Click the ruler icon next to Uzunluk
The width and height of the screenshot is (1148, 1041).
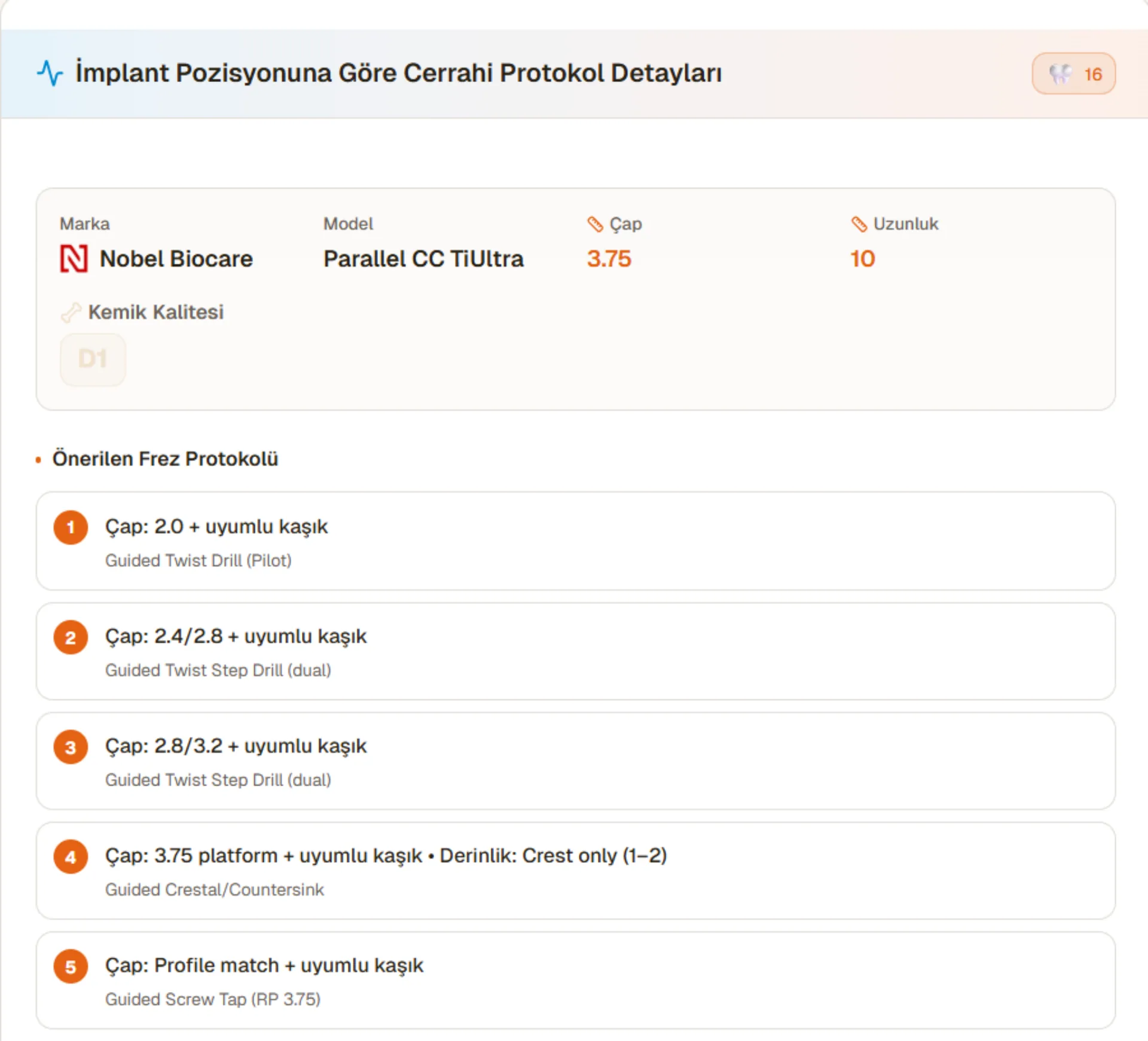tap(859, 224)
